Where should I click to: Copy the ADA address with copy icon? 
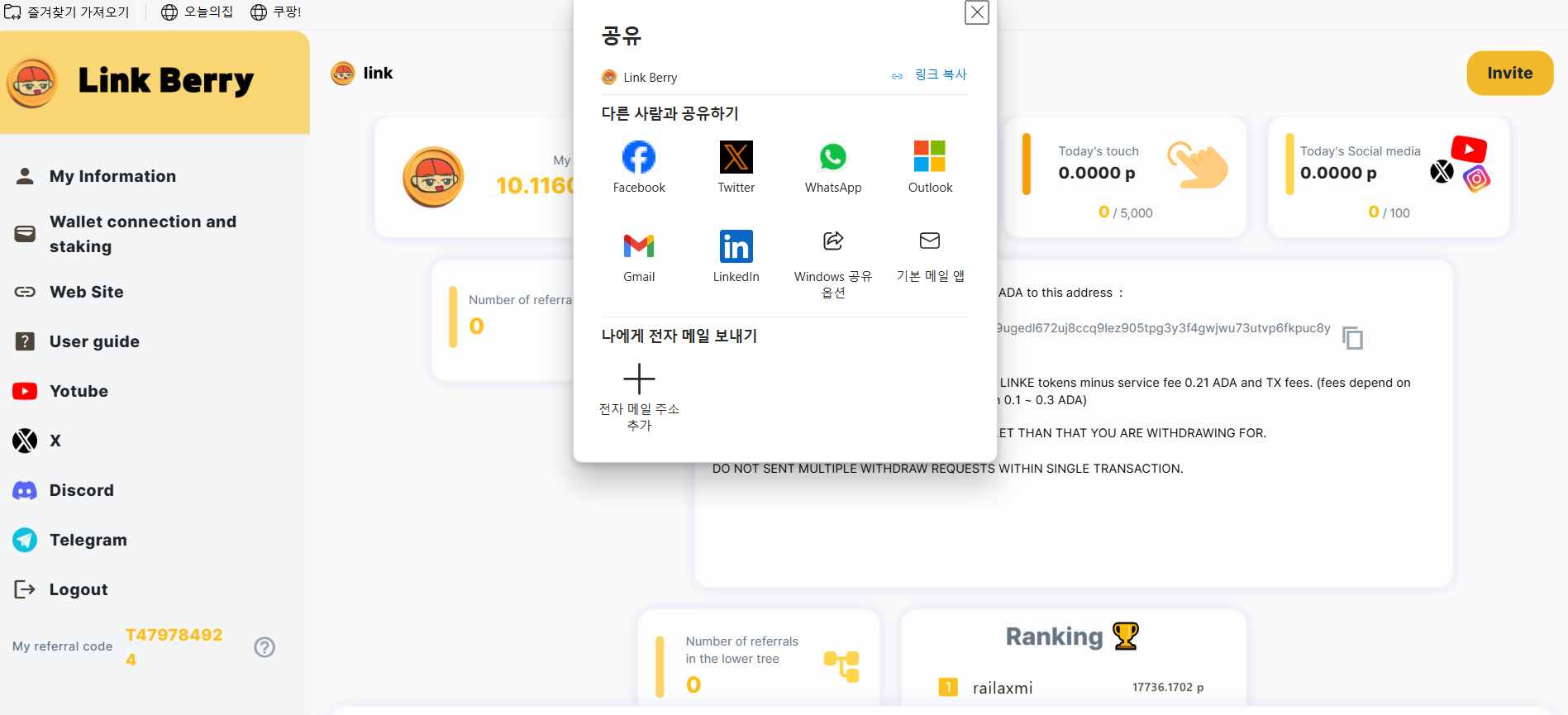[1352, 337]
